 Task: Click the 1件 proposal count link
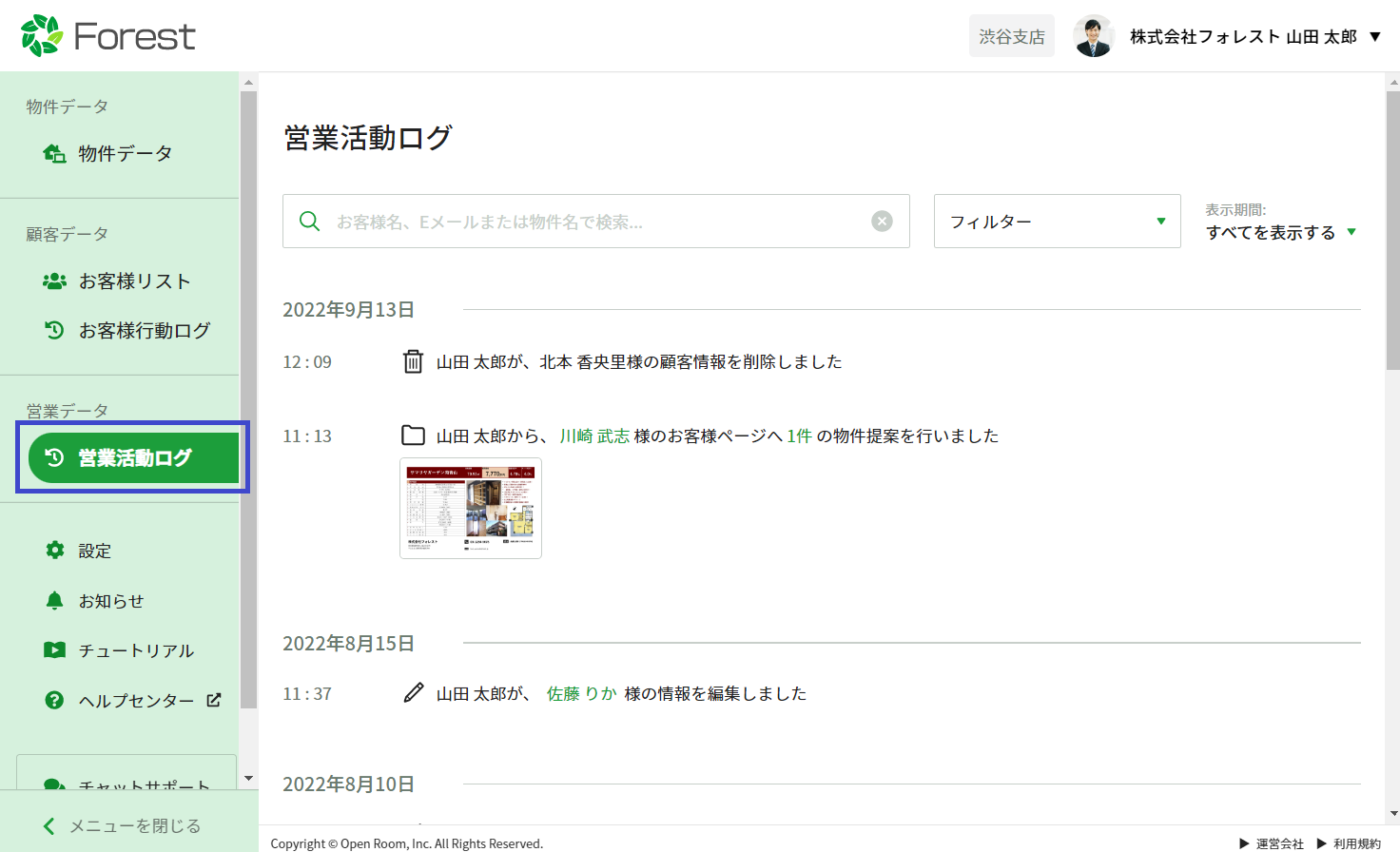[x=799, y=436]
